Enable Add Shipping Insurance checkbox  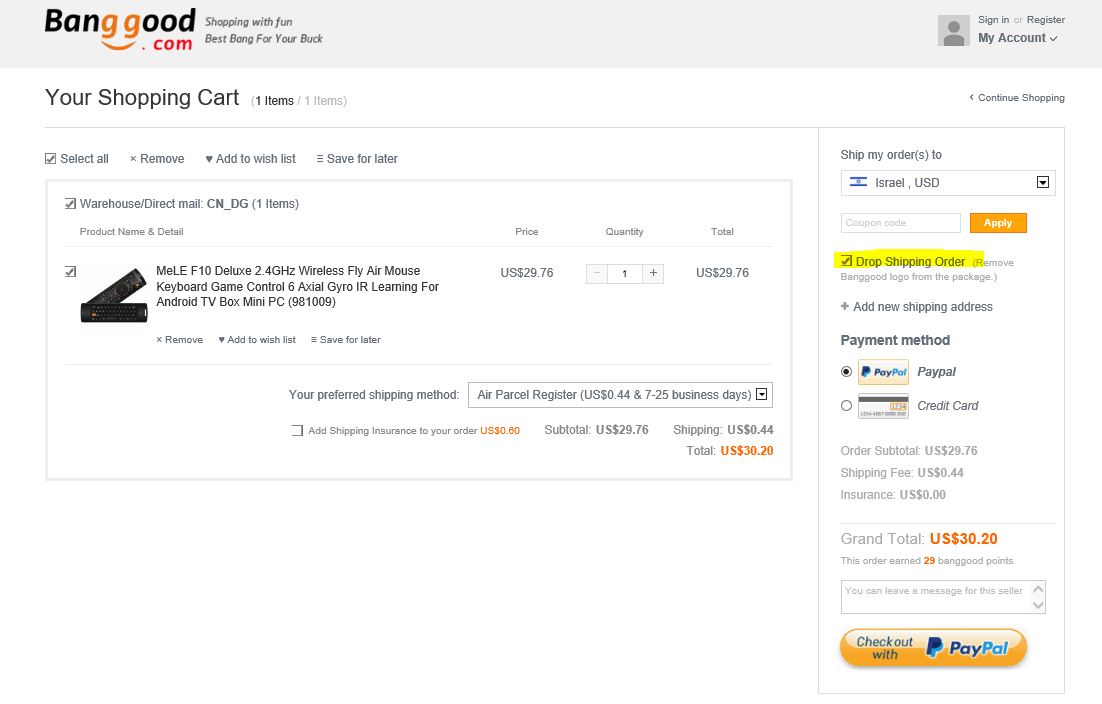(297, 431)
